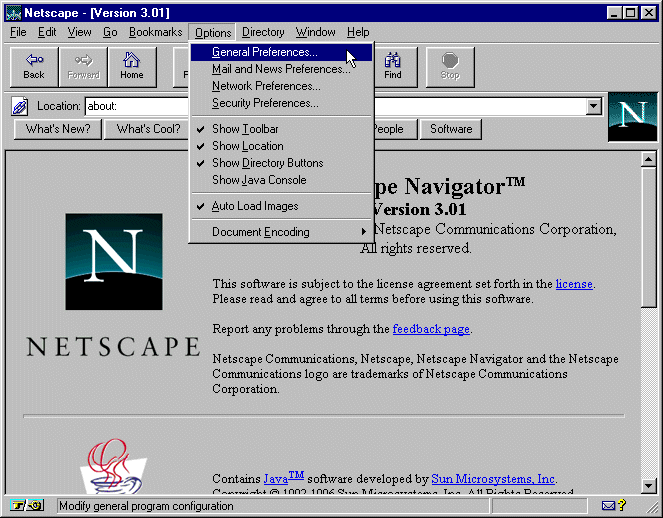Image resolution: width=663 pixels, height=518 pixels.
Task: Click the vertical scrollbar down arrow
Action: 648,485
